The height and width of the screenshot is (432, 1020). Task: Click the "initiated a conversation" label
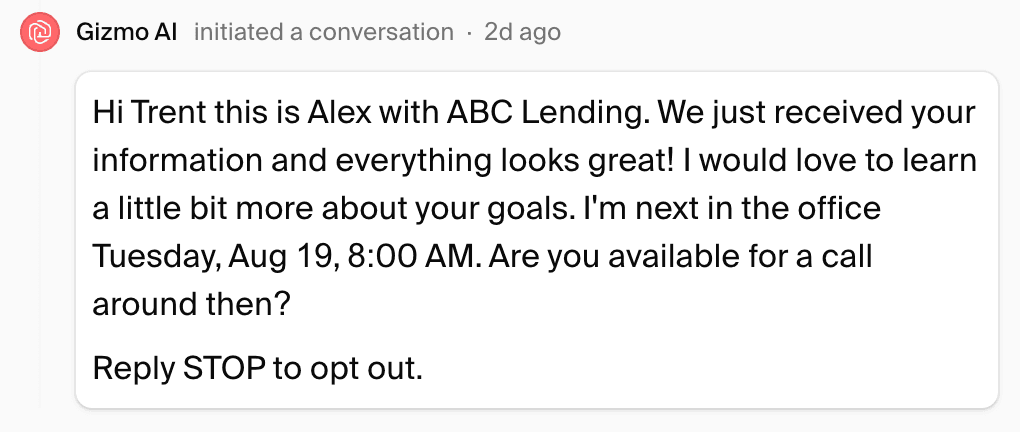click(323, 32)
